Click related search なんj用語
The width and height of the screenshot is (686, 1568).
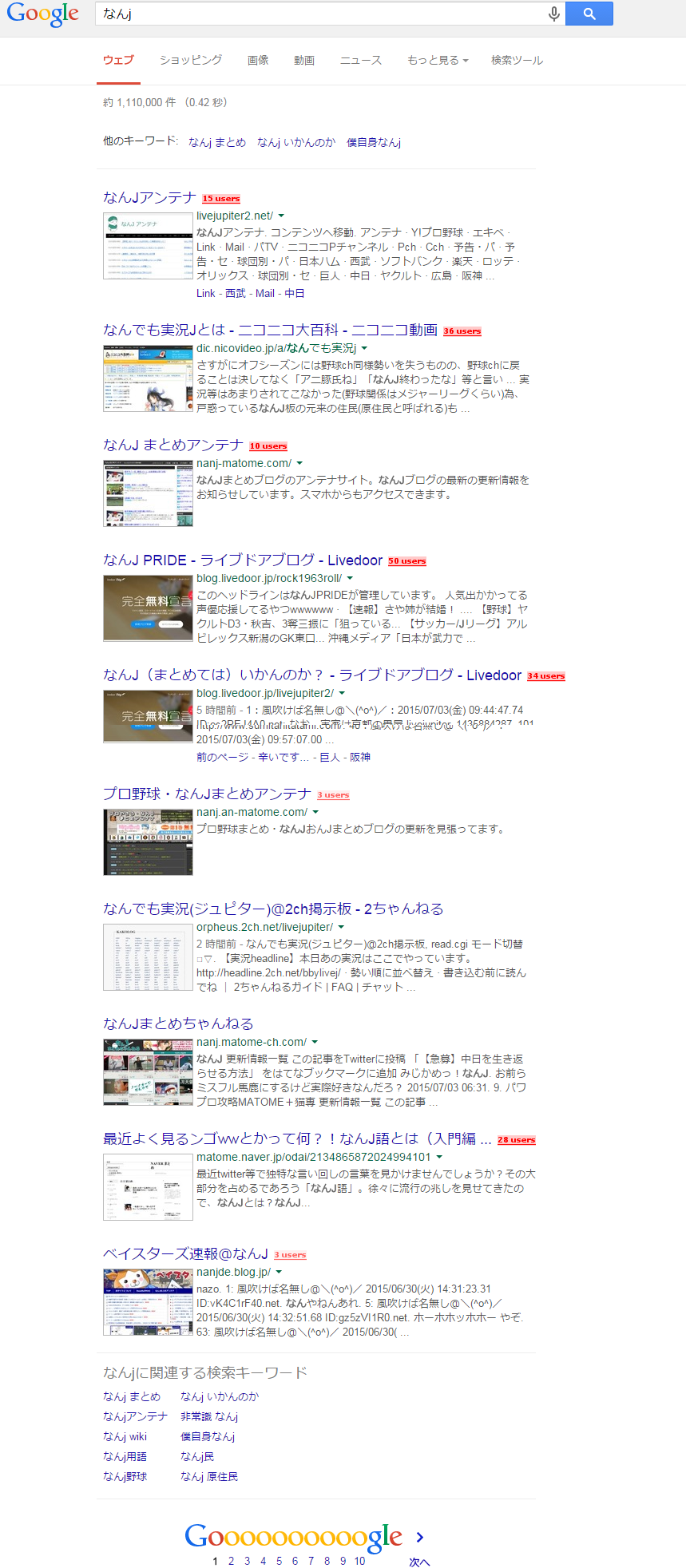tap(125, 1456)
